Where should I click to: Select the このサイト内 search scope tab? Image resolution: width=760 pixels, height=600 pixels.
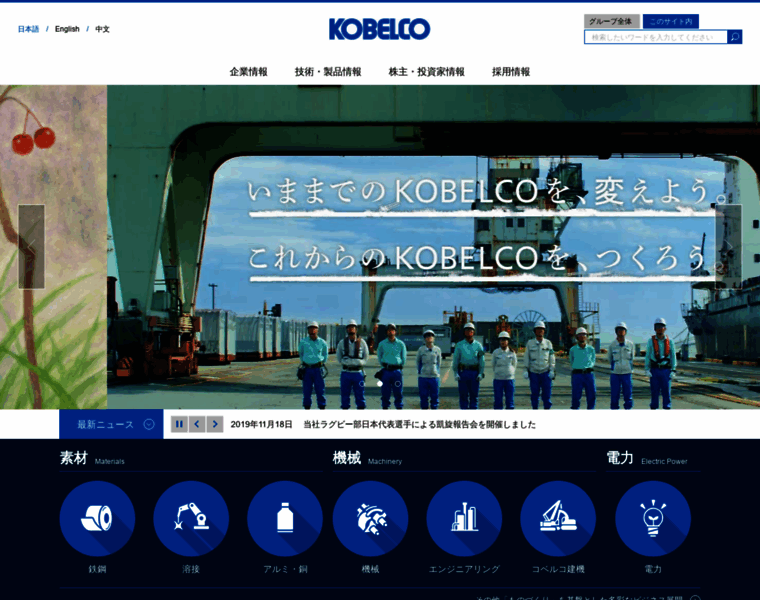pos(671,21)
